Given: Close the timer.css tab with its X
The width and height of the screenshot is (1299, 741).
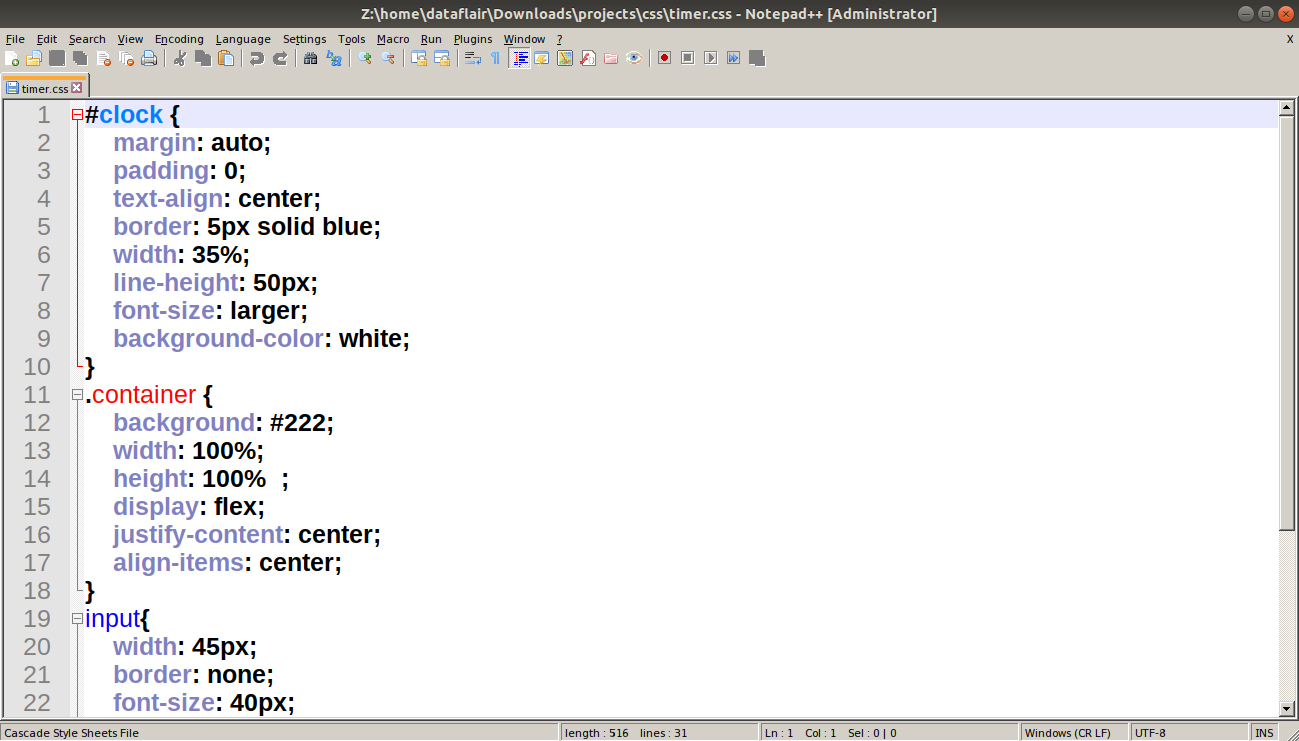Looking at the screenshot, I should [77, 88].
